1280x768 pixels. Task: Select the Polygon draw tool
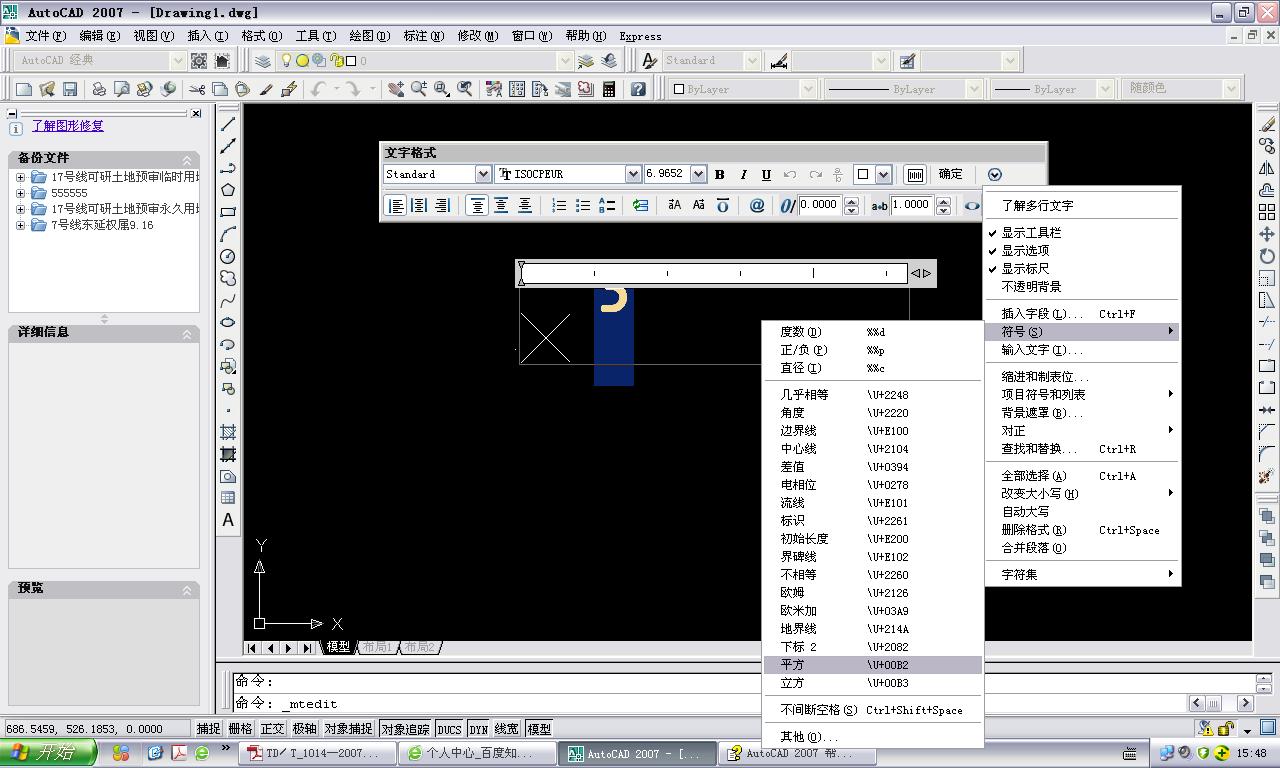point(228,190)
